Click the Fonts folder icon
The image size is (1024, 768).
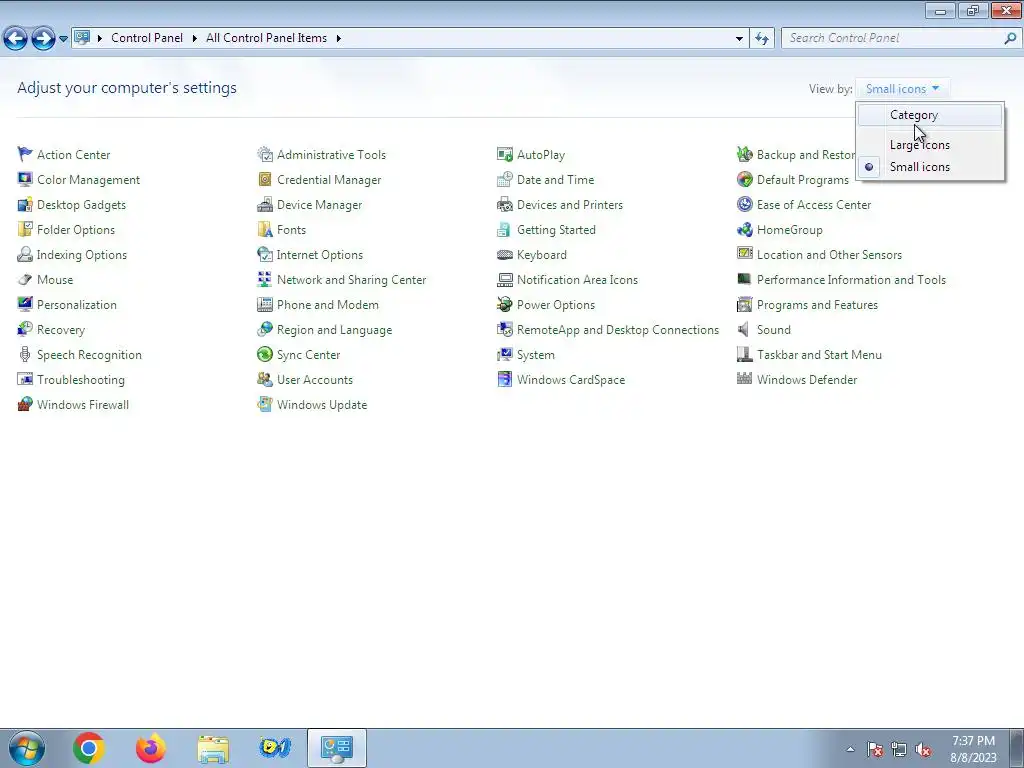pyautogui.click(x=264, y=229)
